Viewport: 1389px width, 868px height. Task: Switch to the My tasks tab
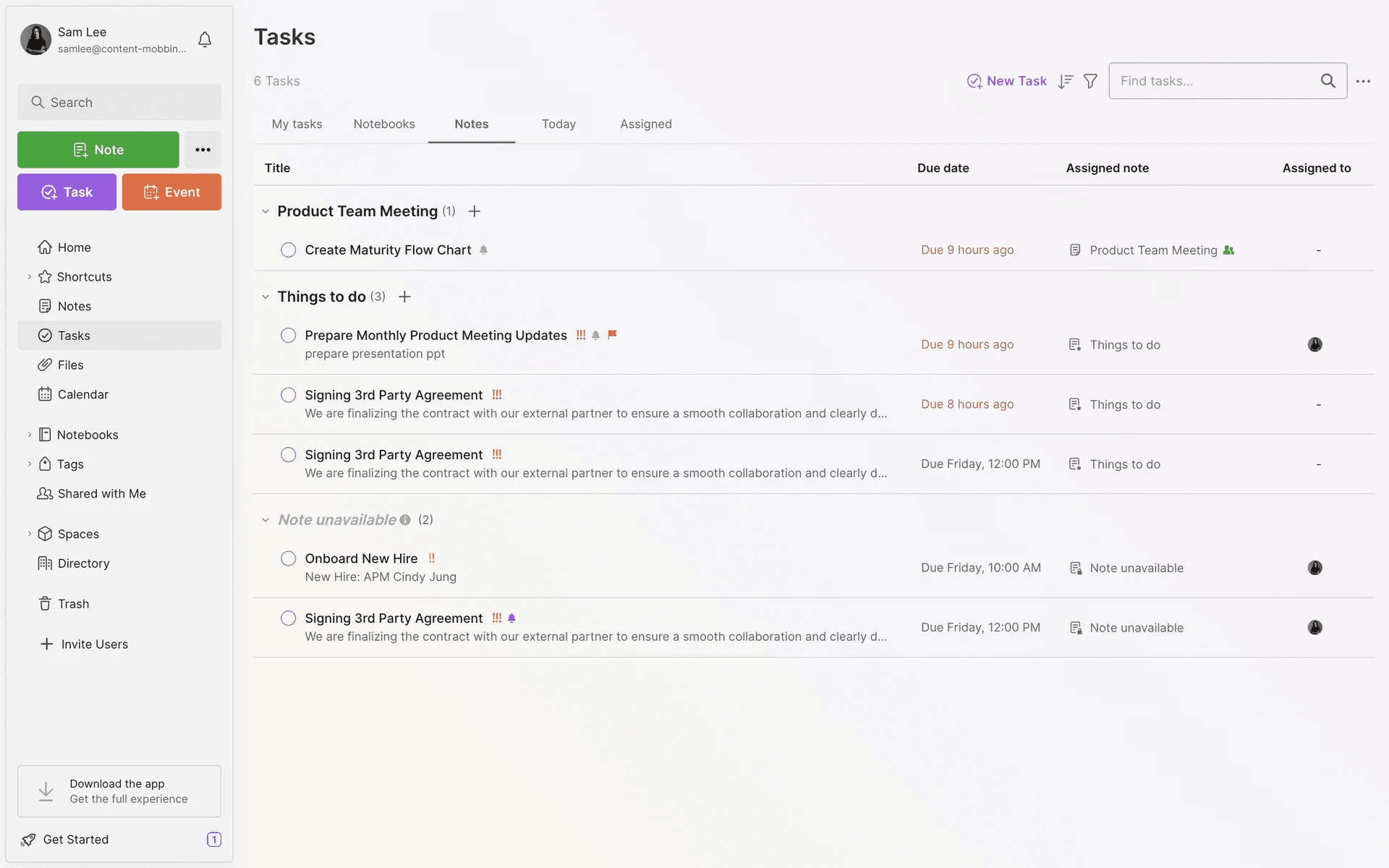(x=297, y=124)
